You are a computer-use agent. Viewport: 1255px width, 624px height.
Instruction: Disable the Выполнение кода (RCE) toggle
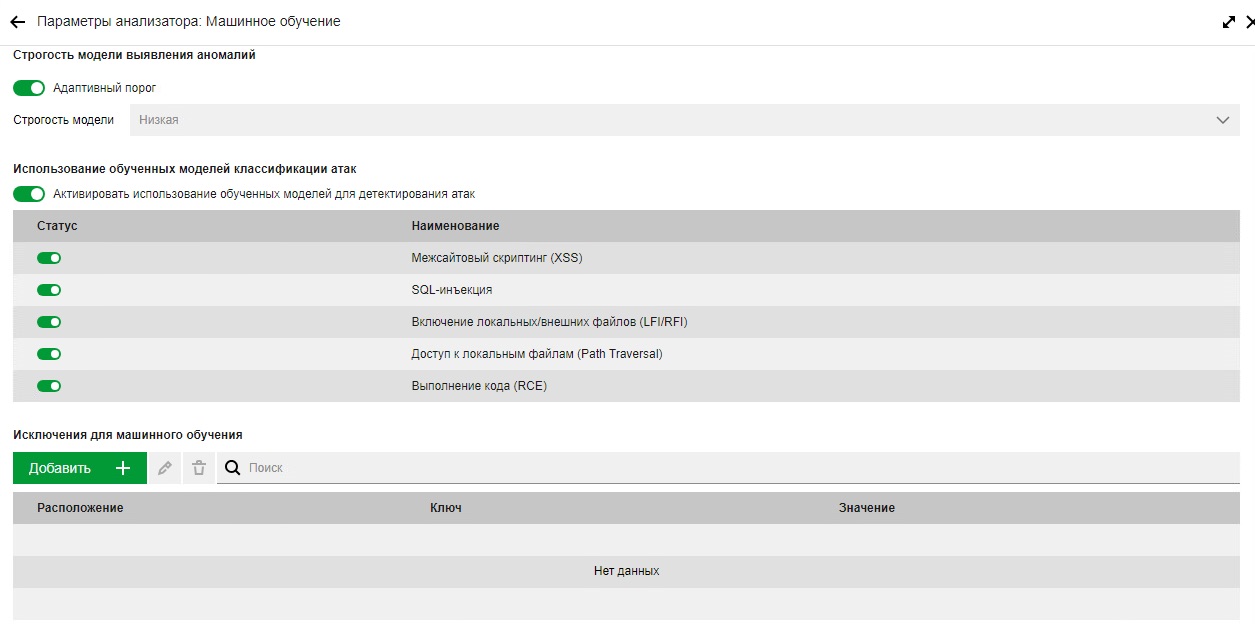pyautogui.click(x=49, y=386)
